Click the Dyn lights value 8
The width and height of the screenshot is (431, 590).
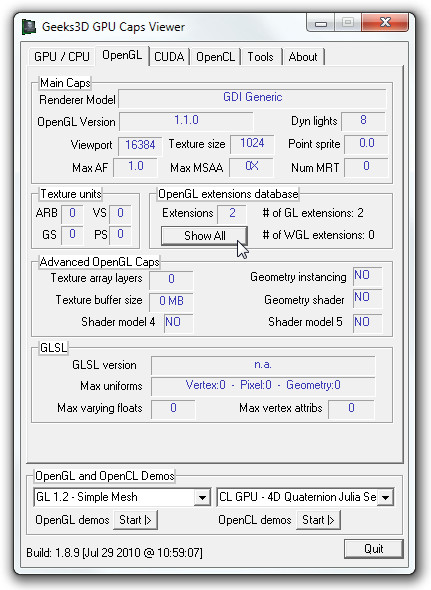click(363, 121)
